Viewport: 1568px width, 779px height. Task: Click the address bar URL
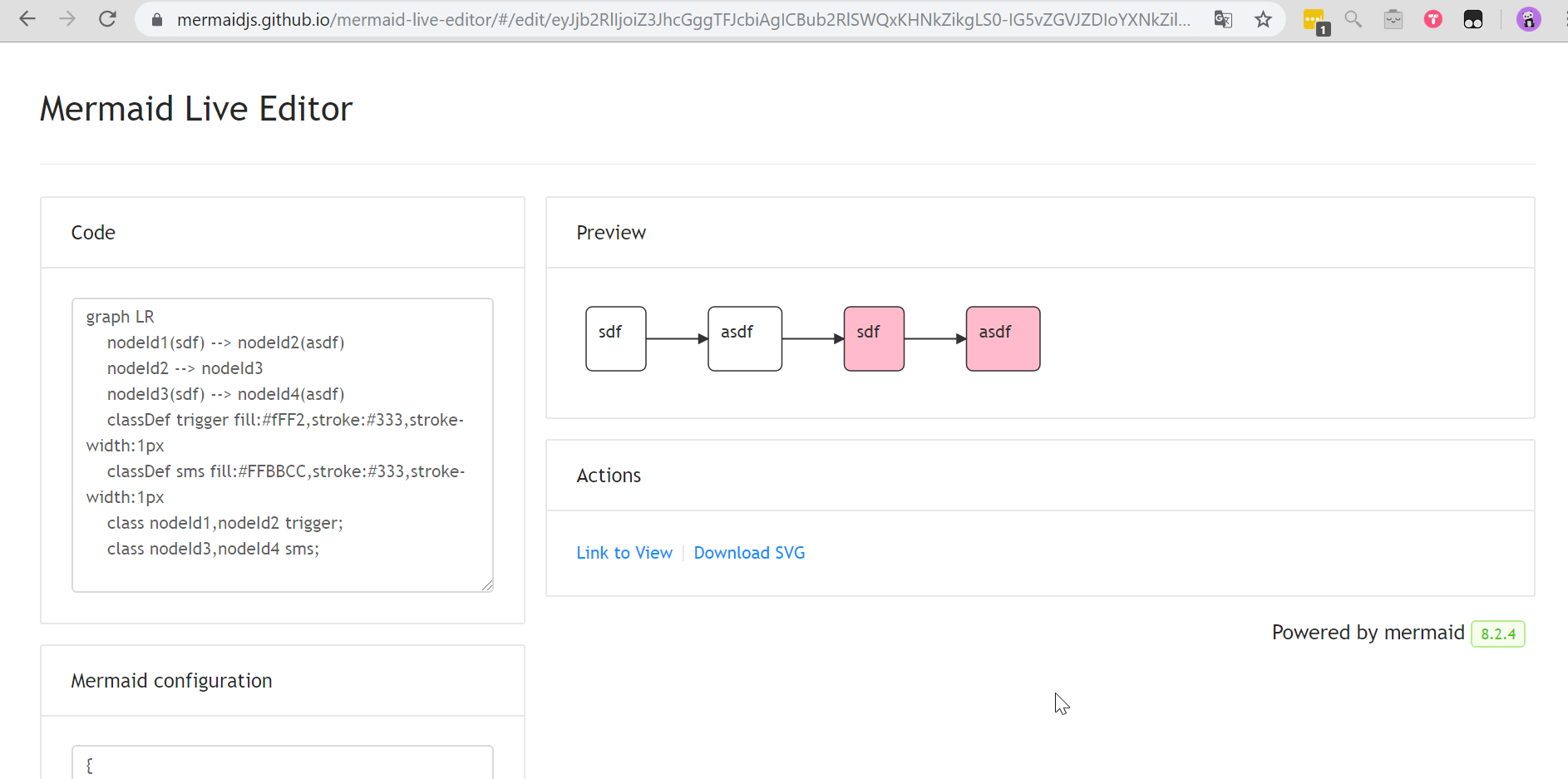665,18
